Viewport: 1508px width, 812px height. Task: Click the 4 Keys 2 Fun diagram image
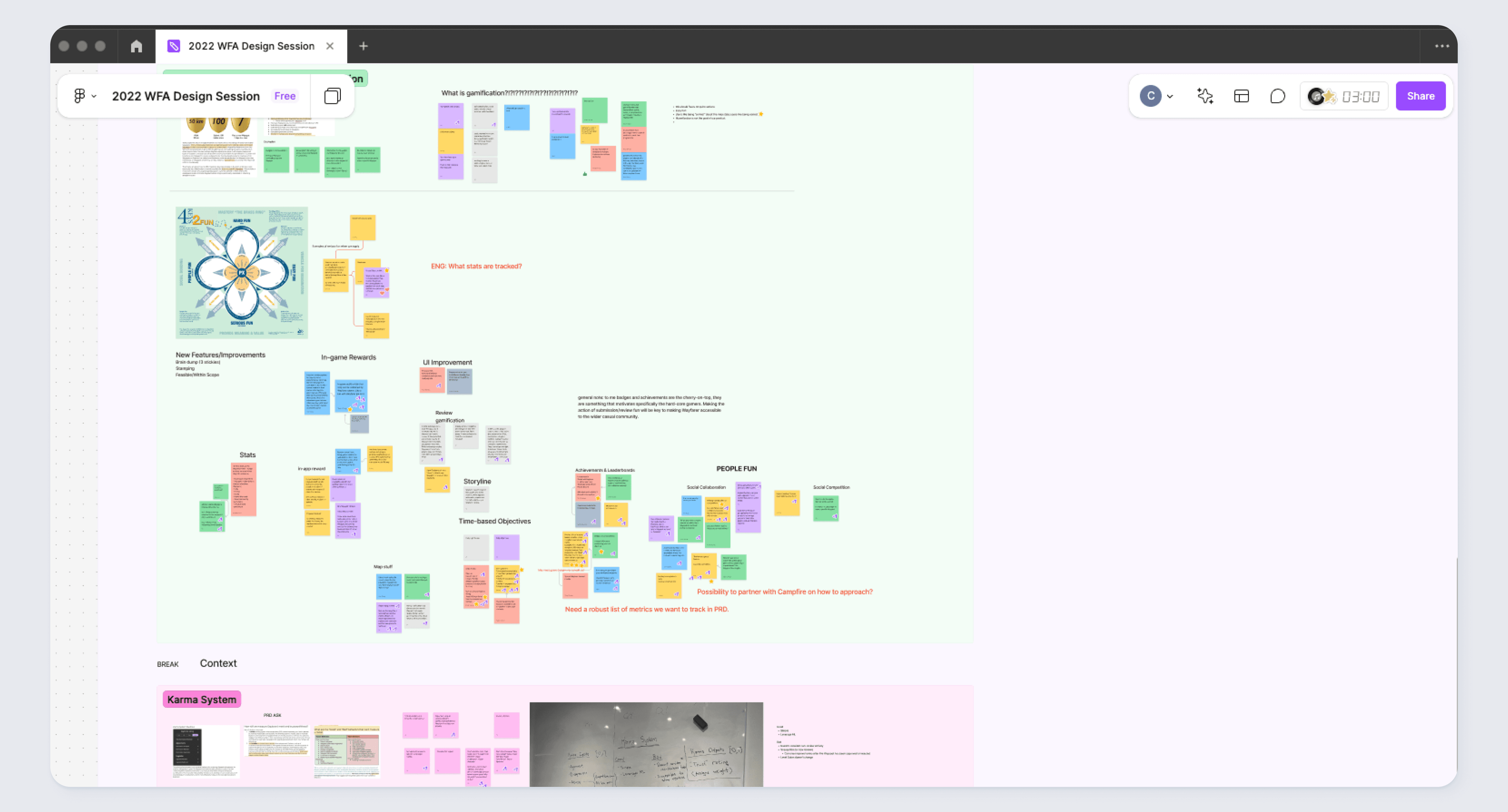(242, 273)
